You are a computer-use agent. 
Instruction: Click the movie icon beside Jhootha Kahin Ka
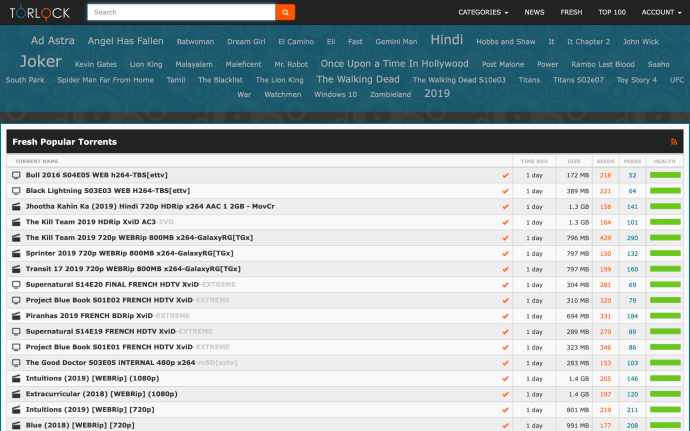16,206
